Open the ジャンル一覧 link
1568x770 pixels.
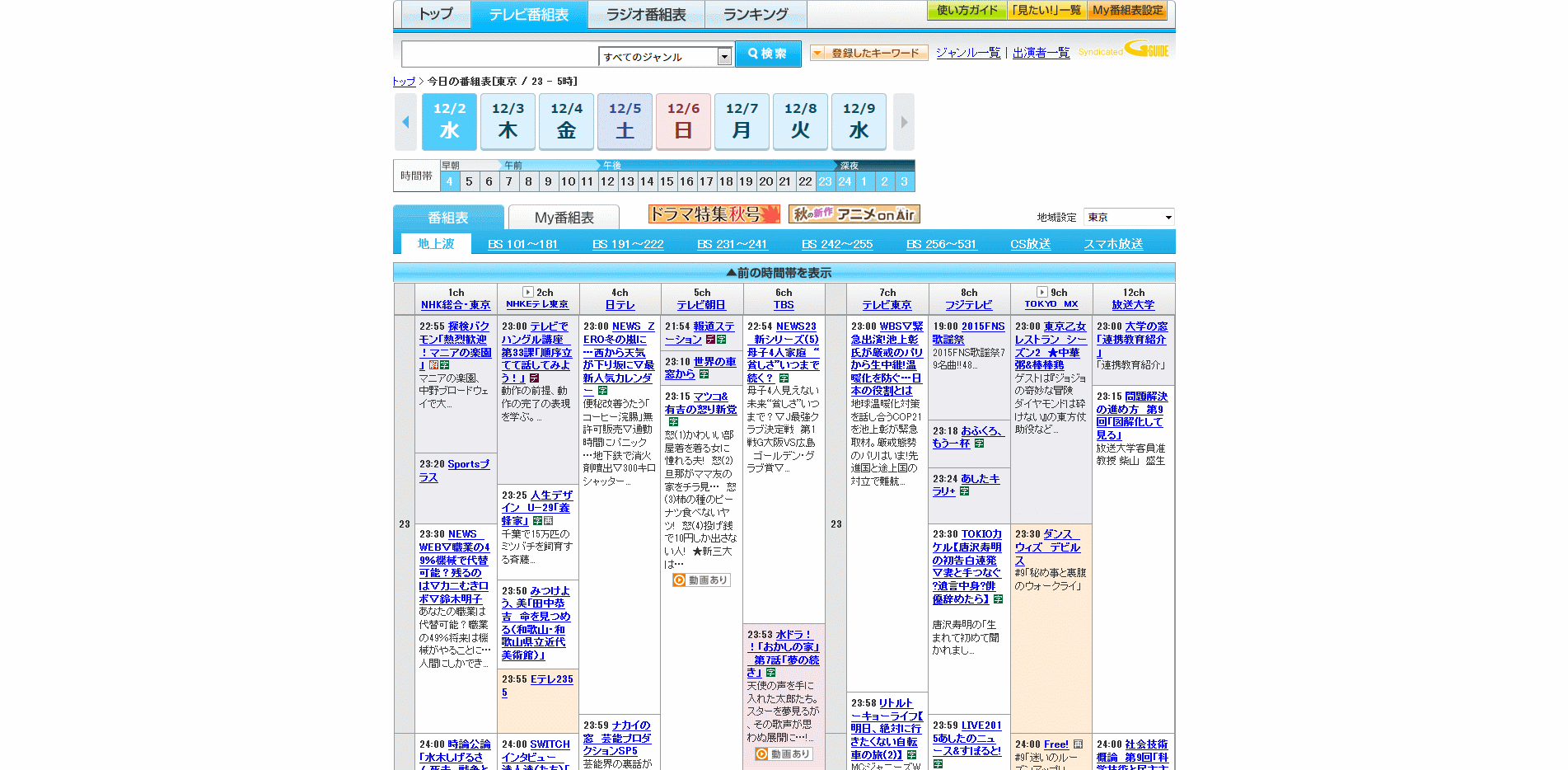(968, 53)
